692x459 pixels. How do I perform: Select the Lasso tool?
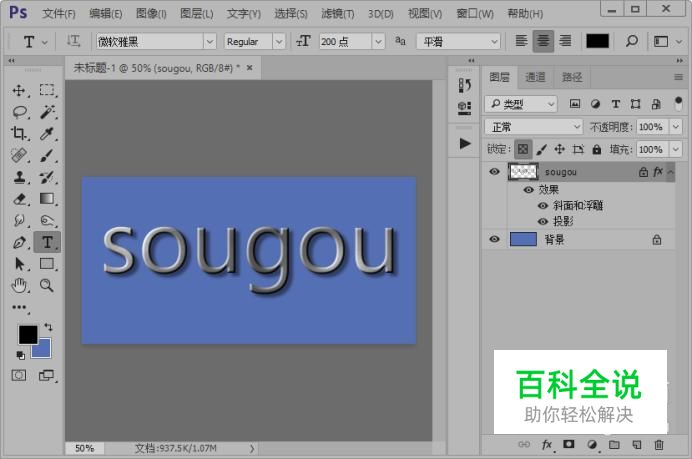[19, 112]
